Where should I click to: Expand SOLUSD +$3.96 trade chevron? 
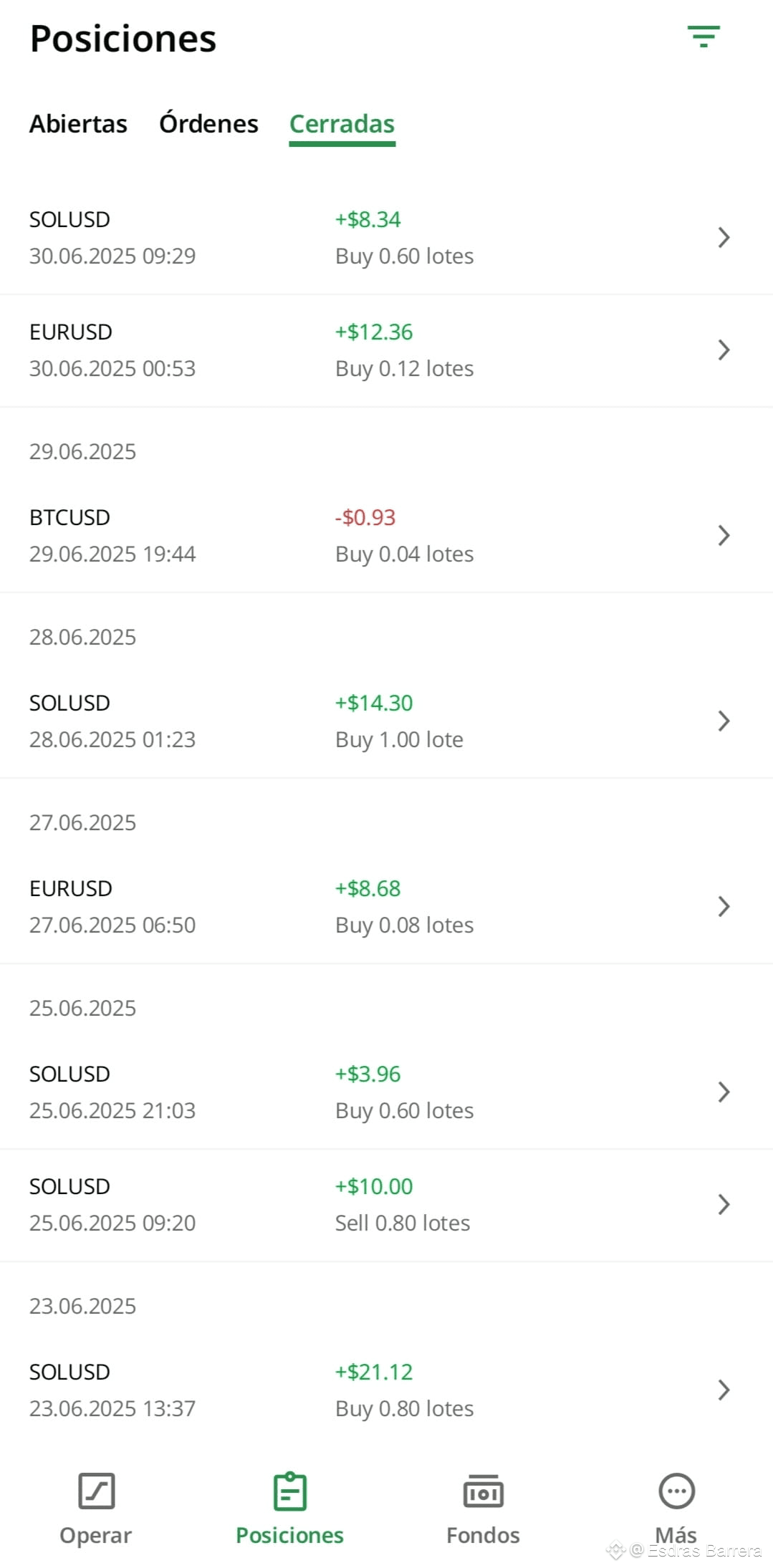(724, 1092)
